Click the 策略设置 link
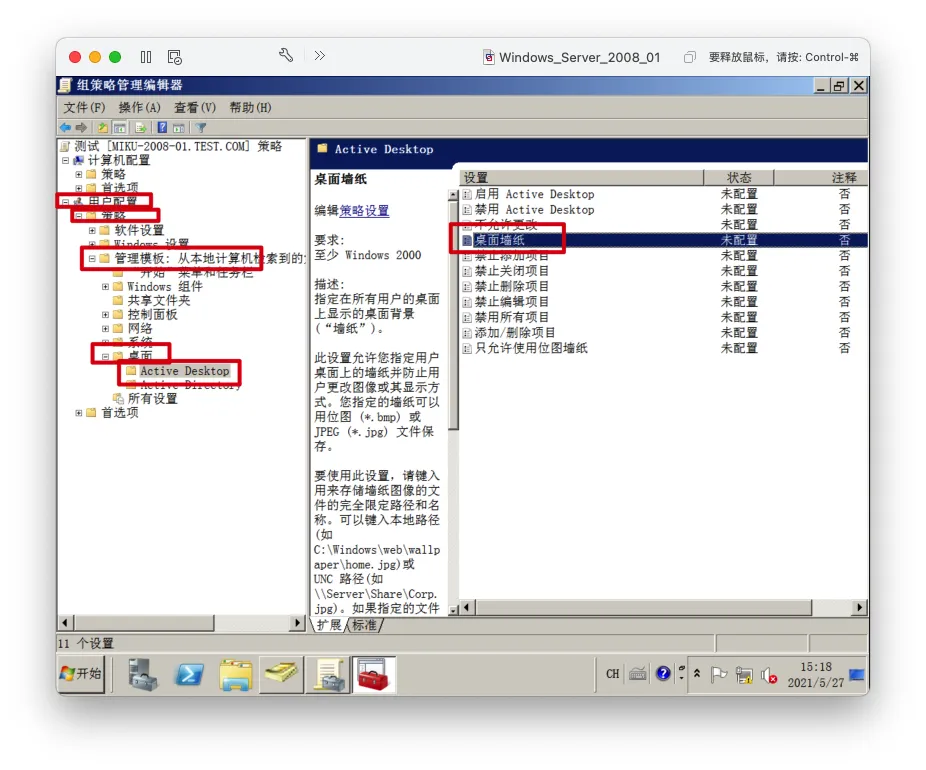 coord(364,211)
